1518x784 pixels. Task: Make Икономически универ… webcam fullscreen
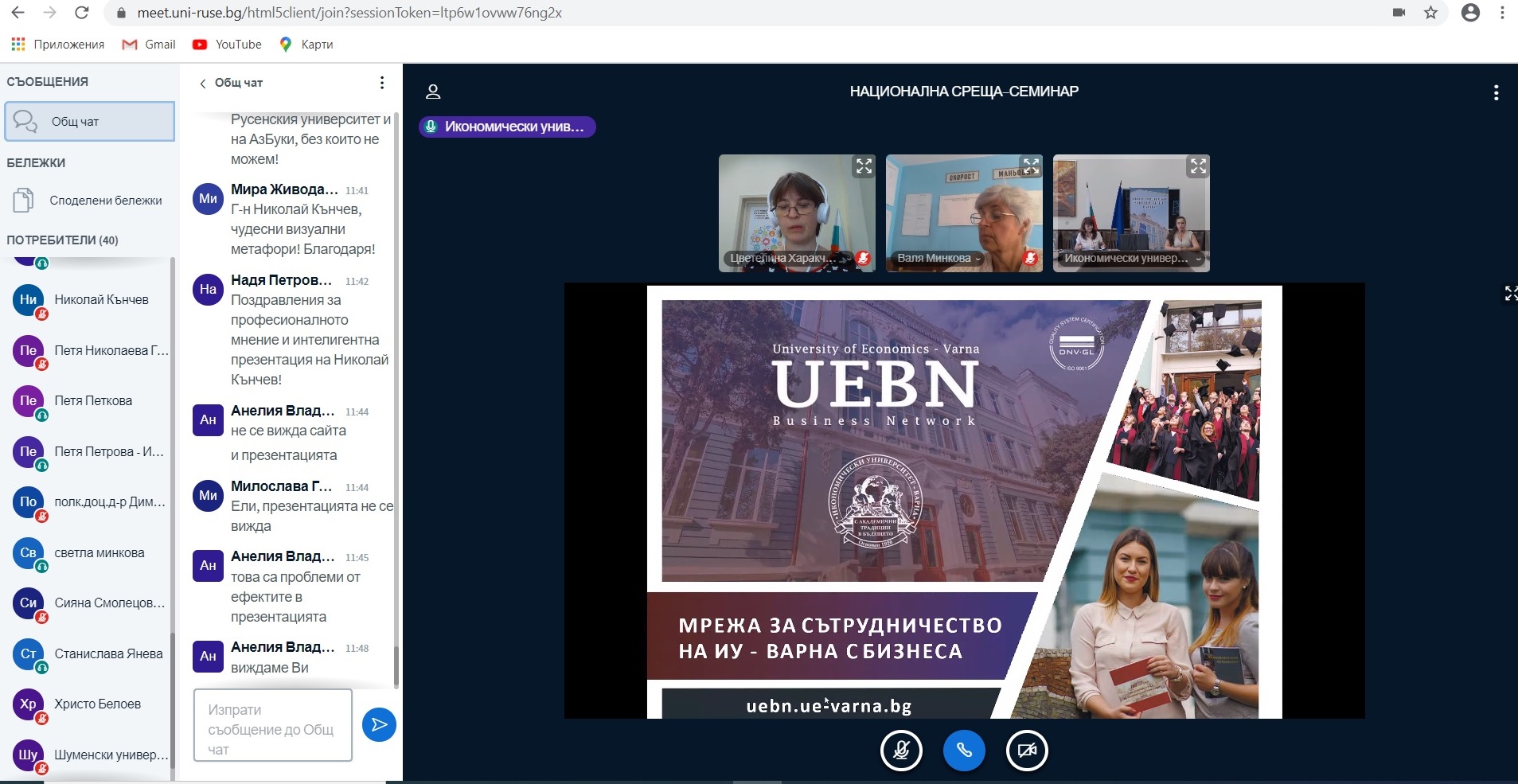[1198, 166]
